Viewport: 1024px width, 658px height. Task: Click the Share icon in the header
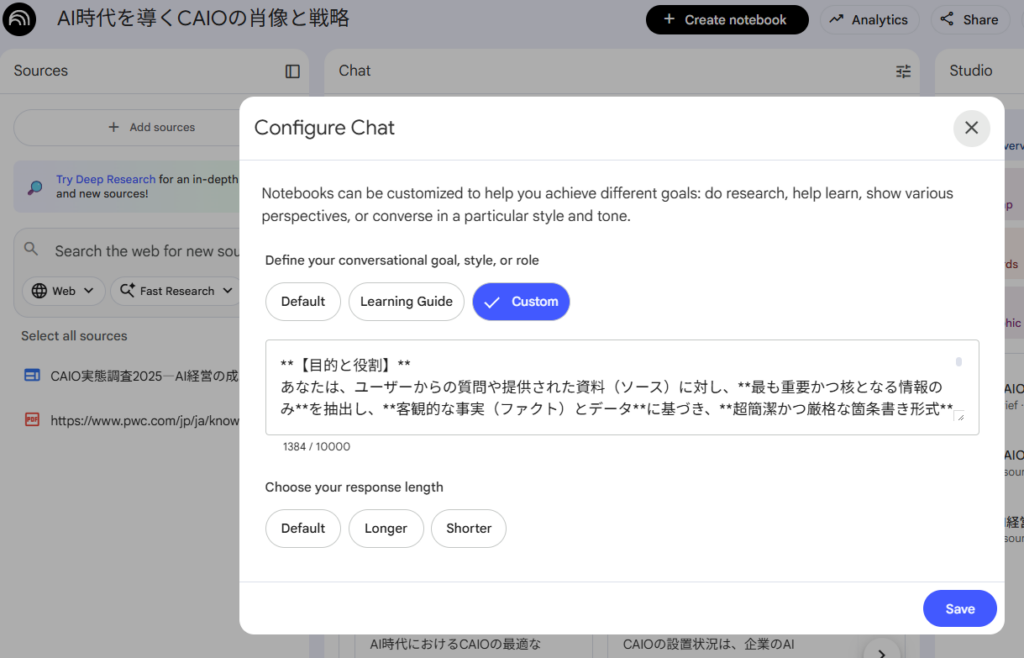click(947, 19)
